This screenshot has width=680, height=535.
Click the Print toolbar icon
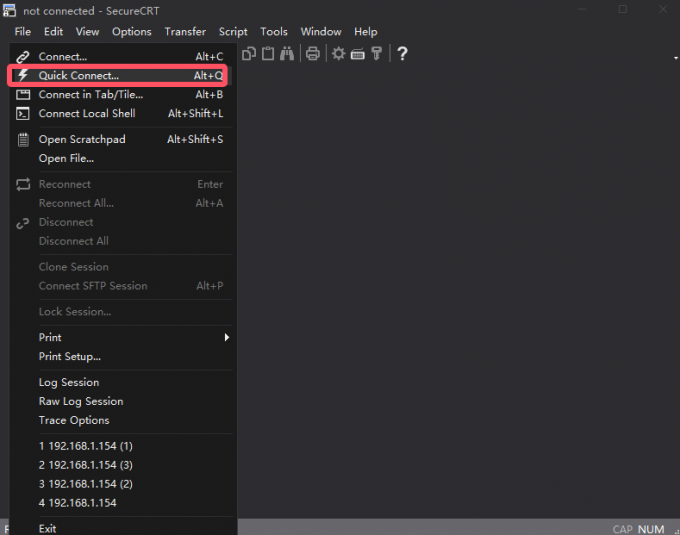(x=313, y=54)
